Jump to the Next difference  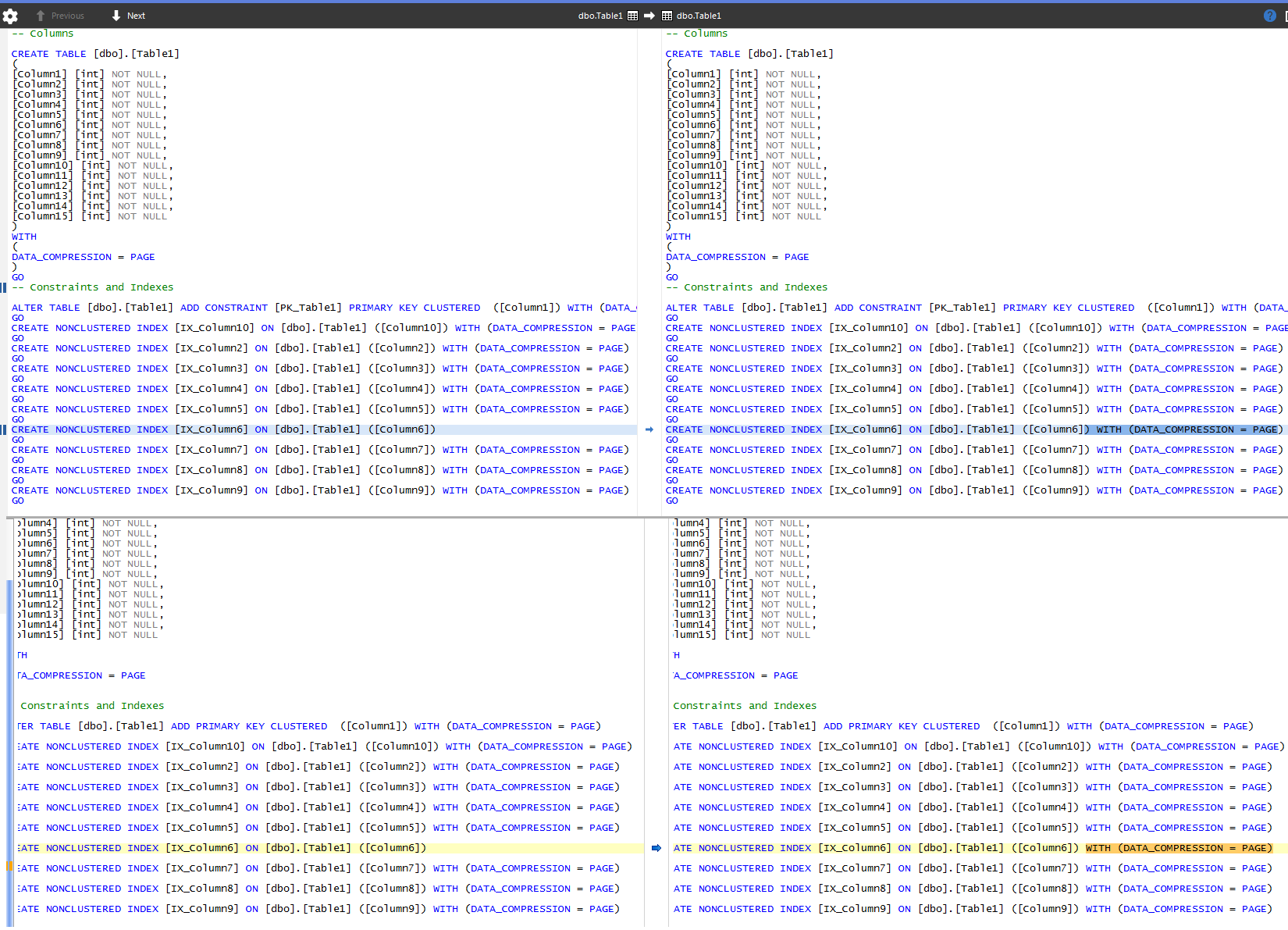[128, 16]
